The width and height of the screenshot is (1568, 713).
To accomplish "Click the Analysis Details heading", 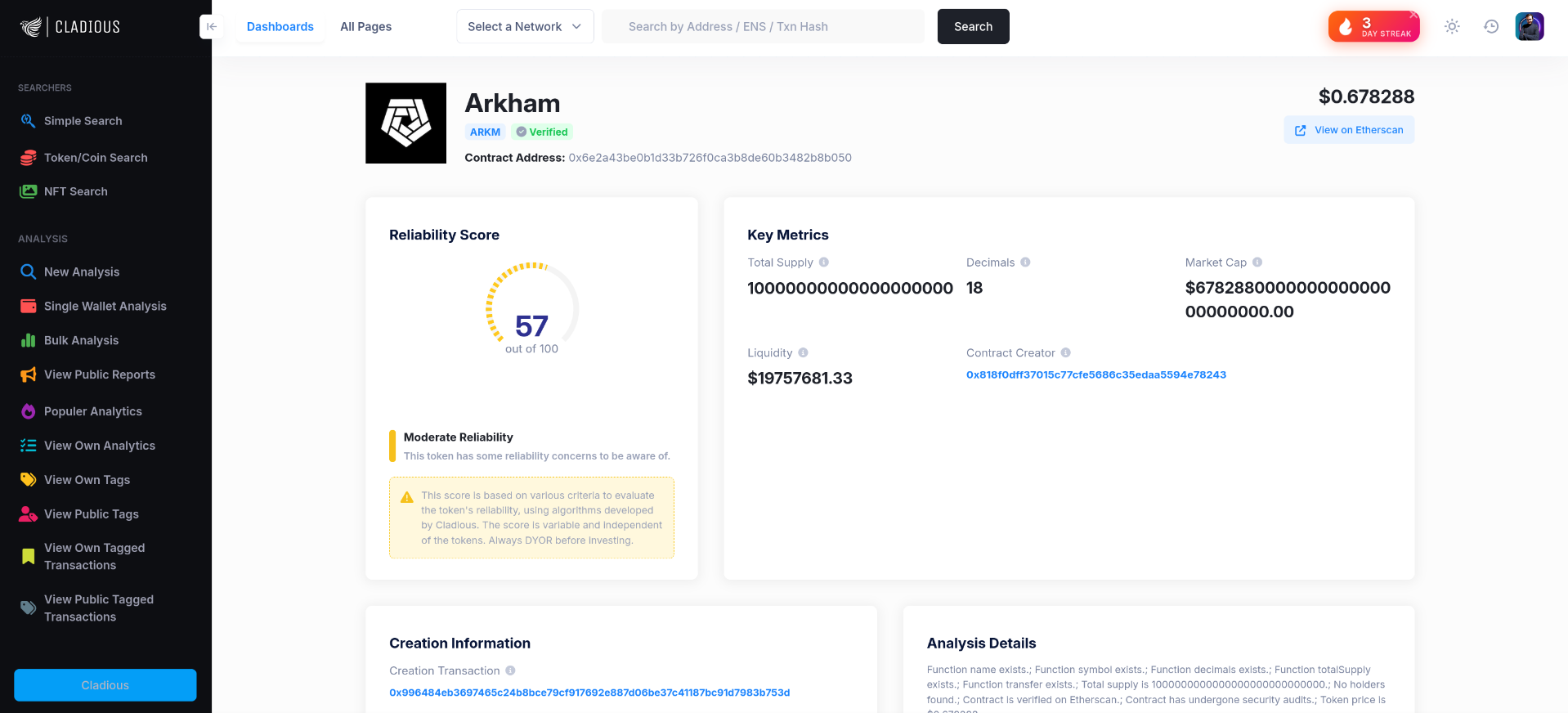I will (981, 643).
